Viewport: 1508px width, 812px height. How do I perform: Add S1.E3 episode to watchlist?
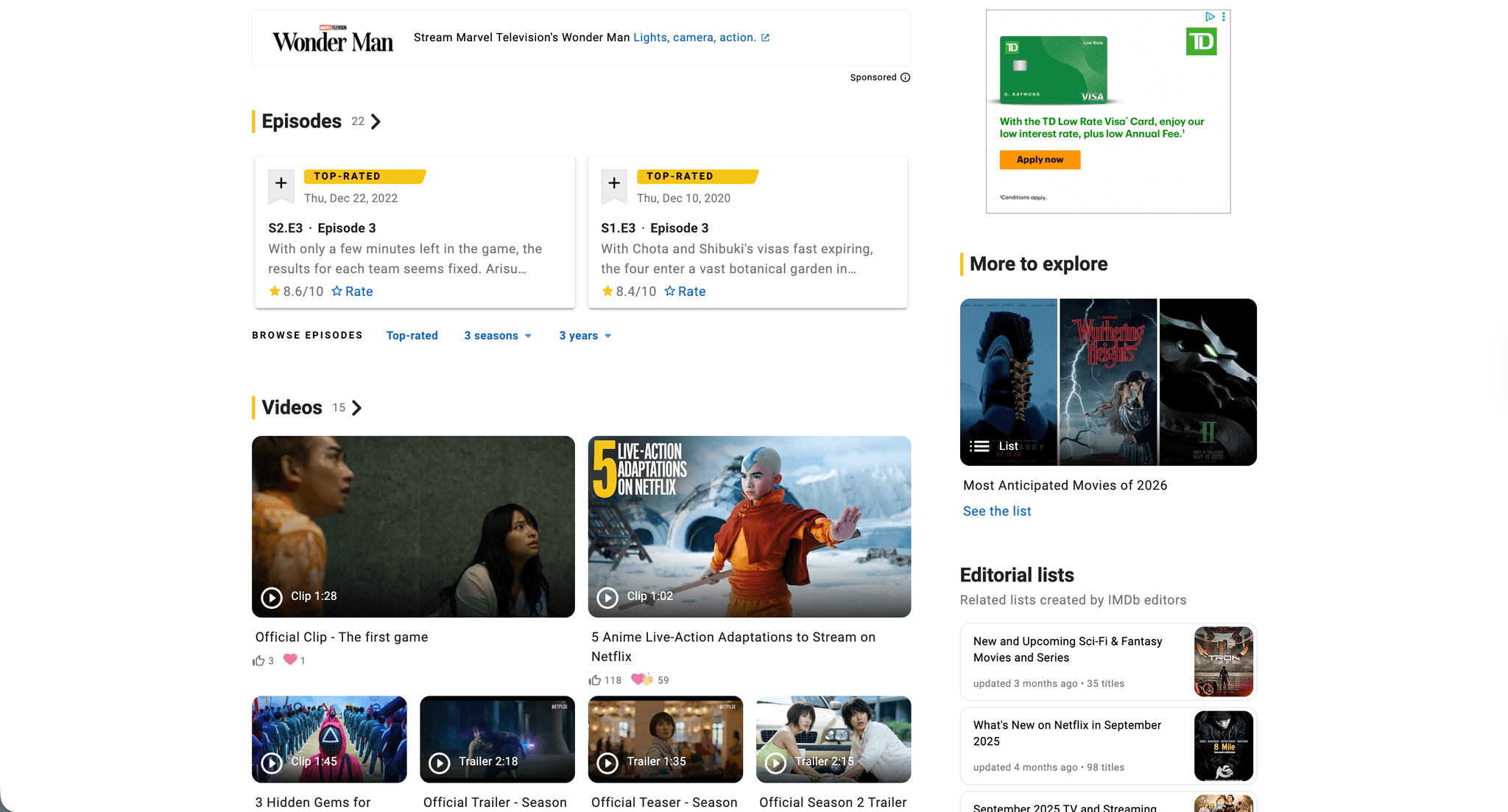613,184
